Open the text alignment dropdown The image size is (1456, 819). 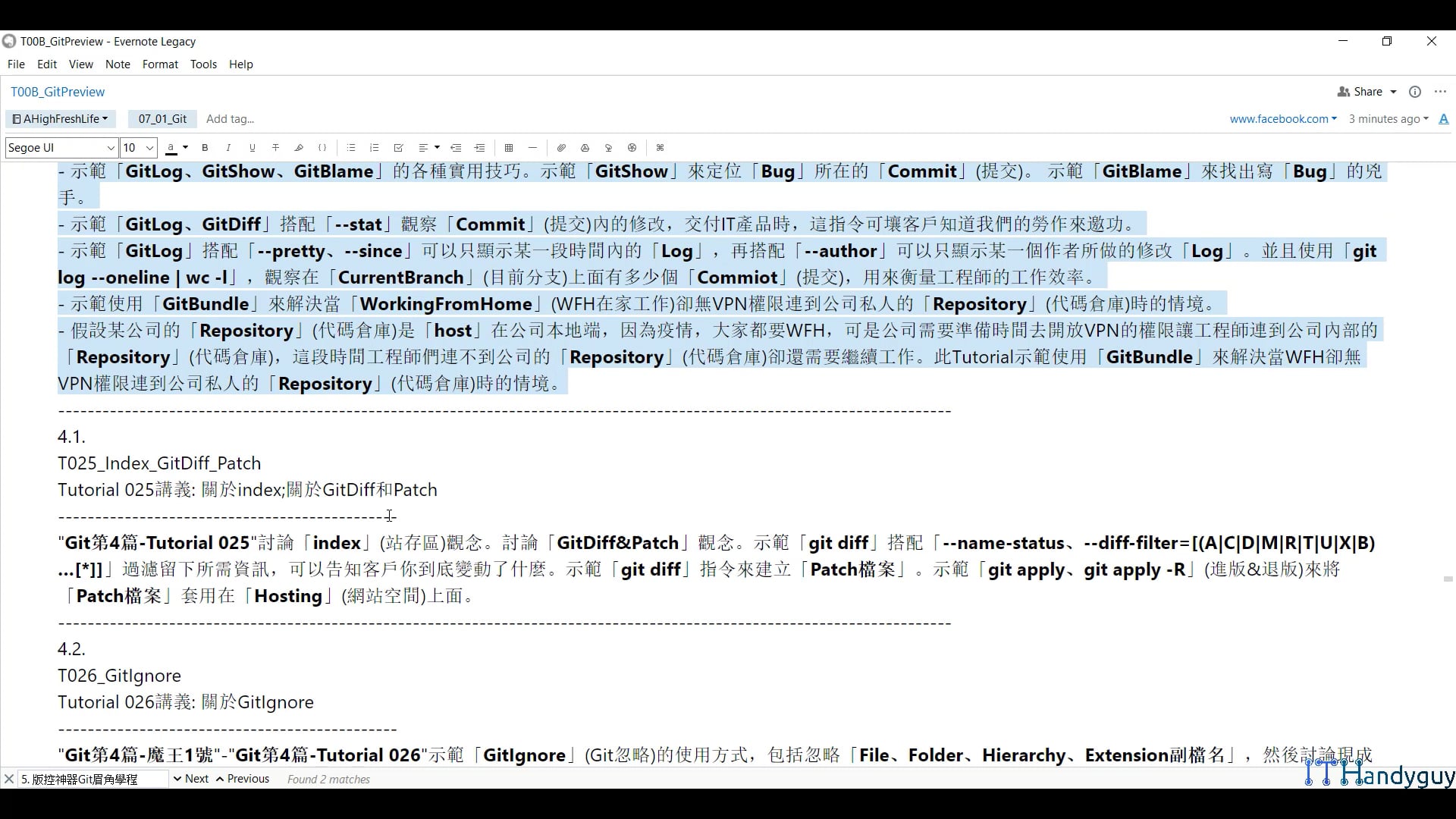(x=428, y=148)
